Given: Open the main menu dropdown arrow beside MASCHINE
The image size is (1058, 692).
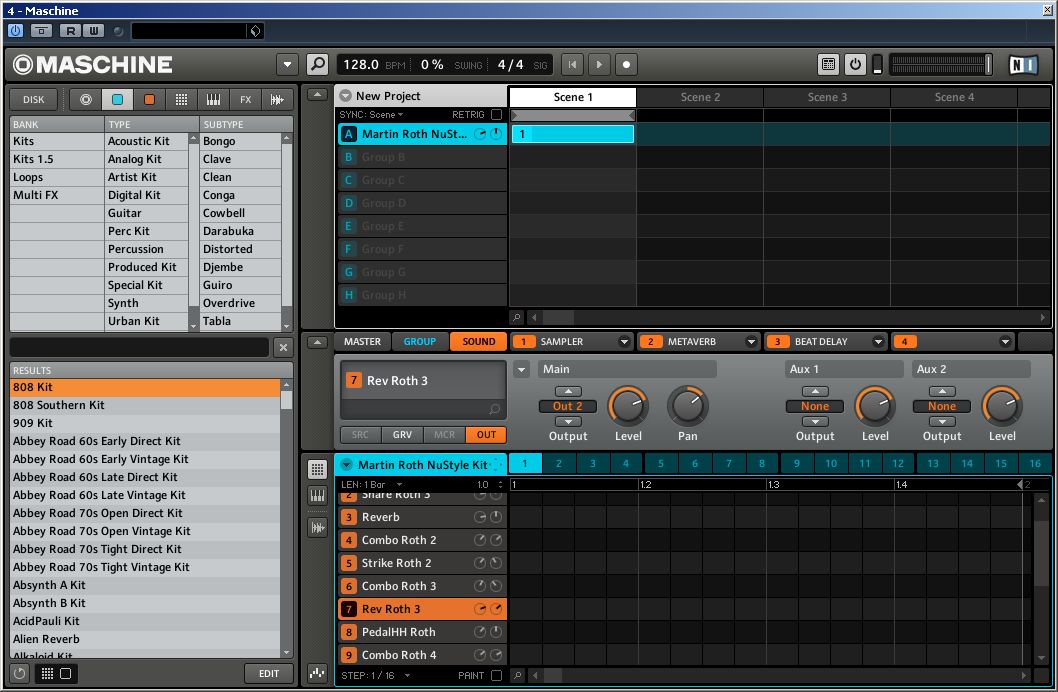Looking at the screenshot, I should click(287, 64).
